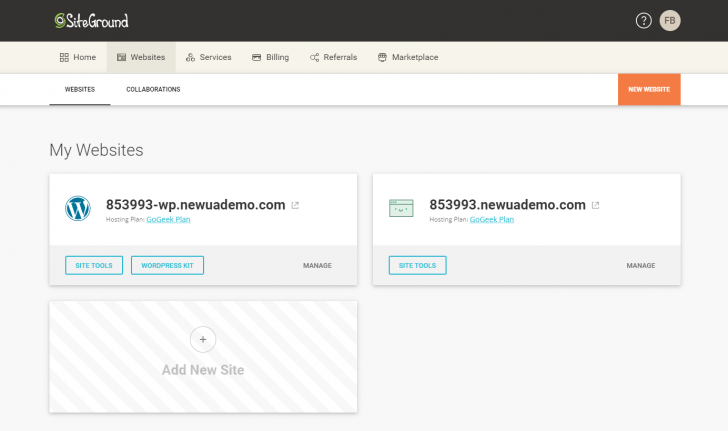Screen dimensions: 728x431
Task: Select the Websites menu item
Action: click(x=141, y=57)
